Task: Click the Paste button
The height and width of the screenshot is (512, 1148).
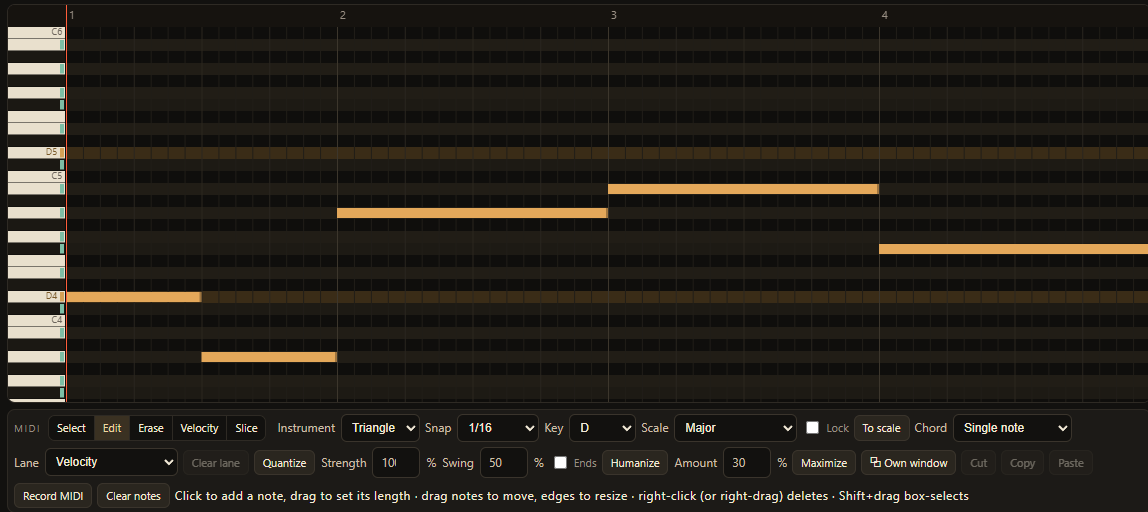Action: [1070, 463]
